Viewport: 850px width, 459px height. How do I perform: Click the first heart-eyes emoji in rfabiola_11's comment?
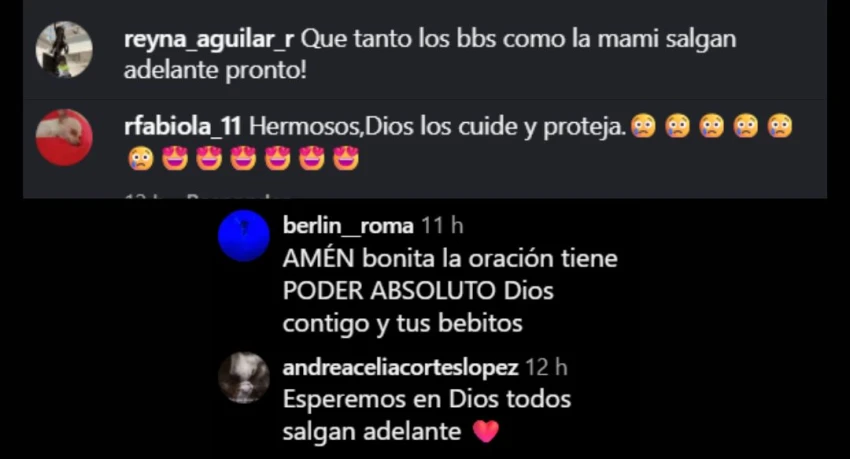(175, 159)
